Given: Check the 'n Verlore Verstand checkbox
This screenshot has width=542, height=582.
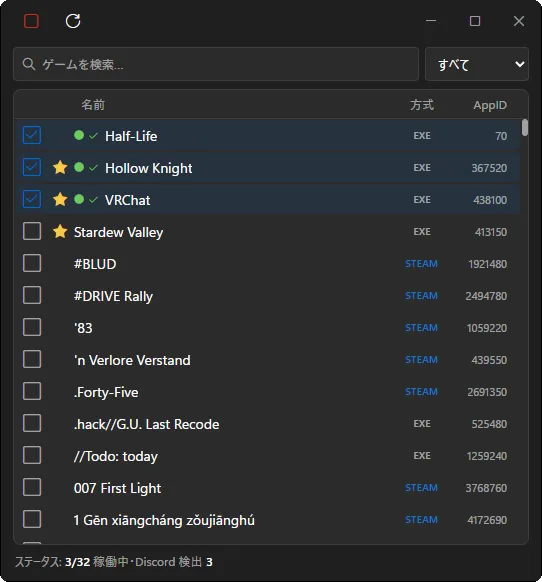Looking at the screenshot, I should click(x=32, y=359).
